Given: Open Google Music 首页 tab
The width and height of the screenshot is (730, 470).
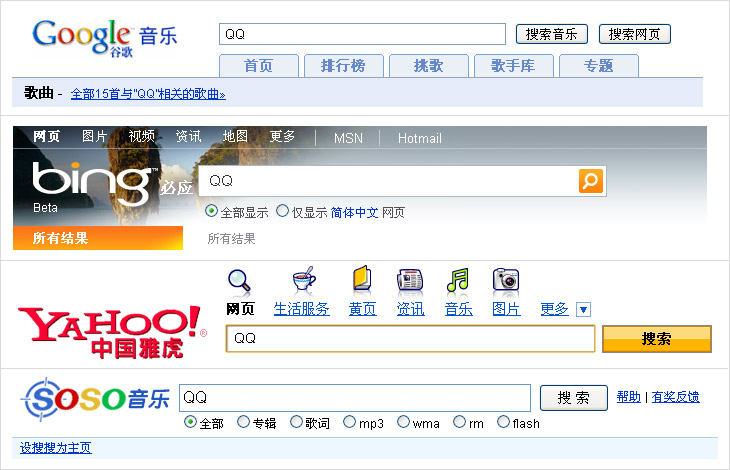Looking at the screenshot, I should [x=258, y=66].
